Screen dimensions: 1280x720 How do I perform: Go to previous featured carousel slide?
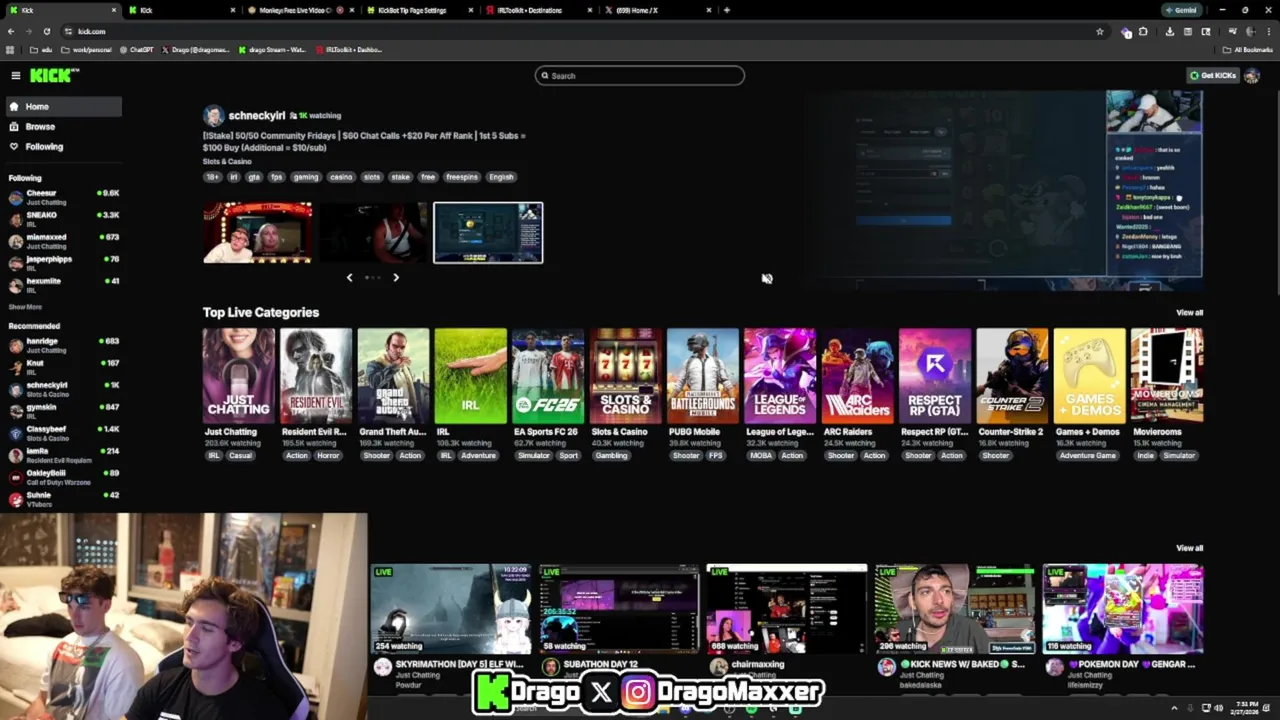349,277
